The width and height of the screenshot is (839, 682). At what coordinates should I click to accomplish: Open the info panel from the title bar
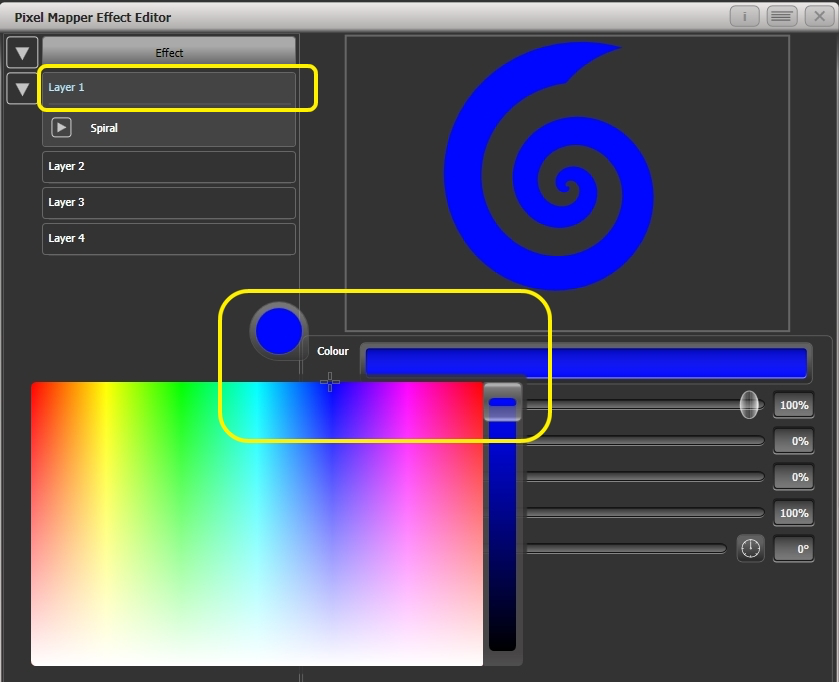(x=744, y=16)
